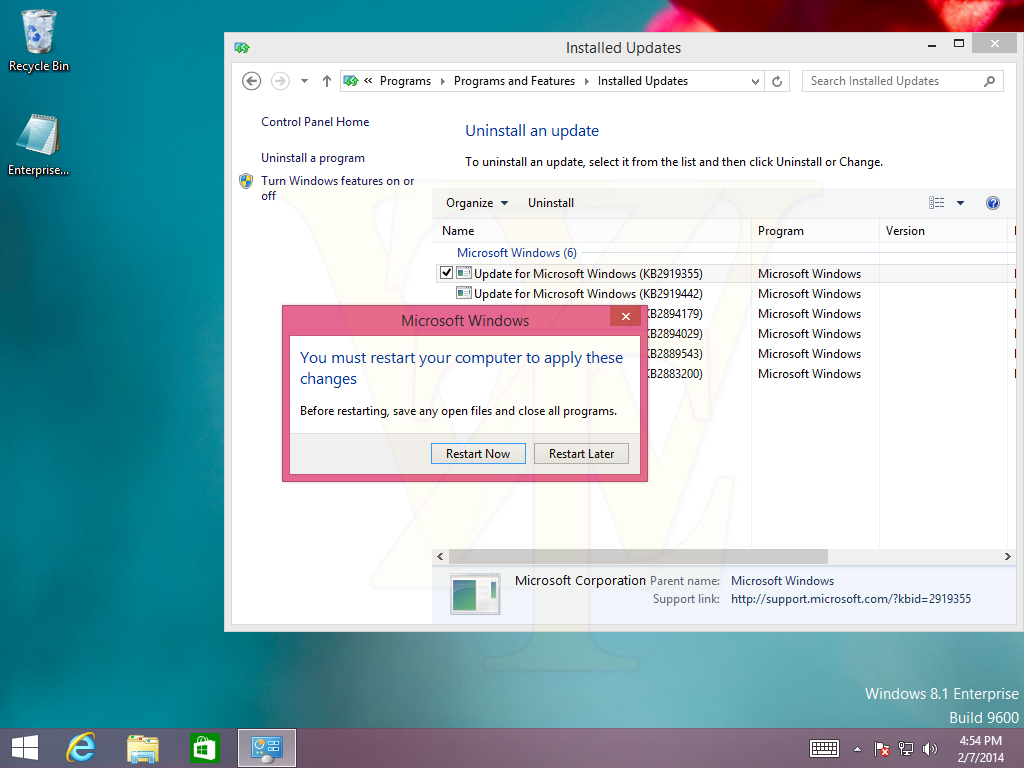Open the Start button on taskbar

coord(25,748)
